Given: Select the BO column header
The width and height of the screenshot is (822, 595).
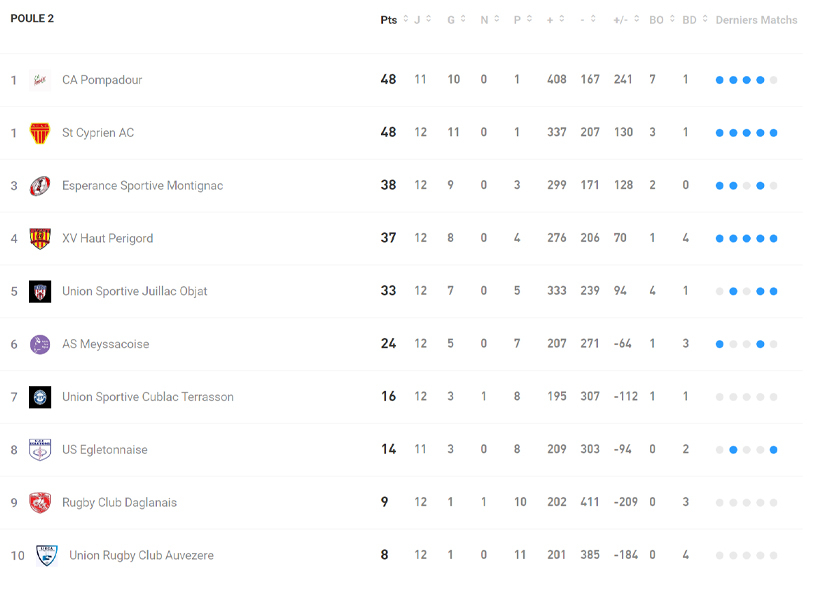Looking at the screenshot, I should click(x=656, y=20).
